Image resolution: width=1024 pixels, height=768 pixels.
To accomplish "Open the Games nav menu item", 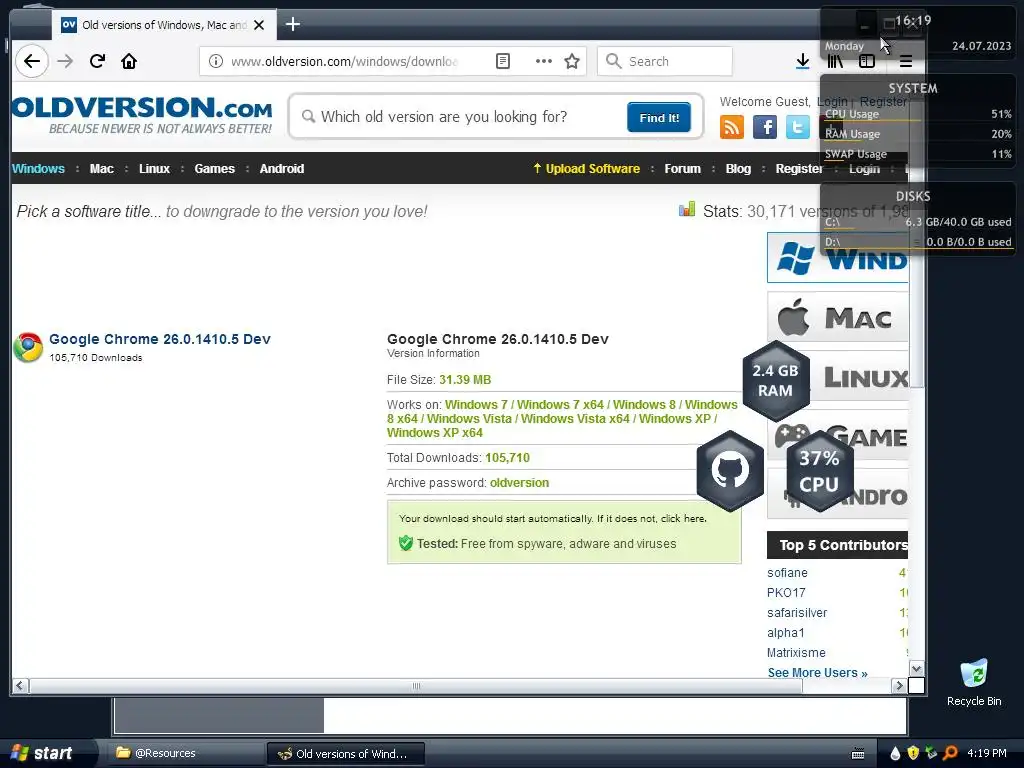I will pos(214,168).
